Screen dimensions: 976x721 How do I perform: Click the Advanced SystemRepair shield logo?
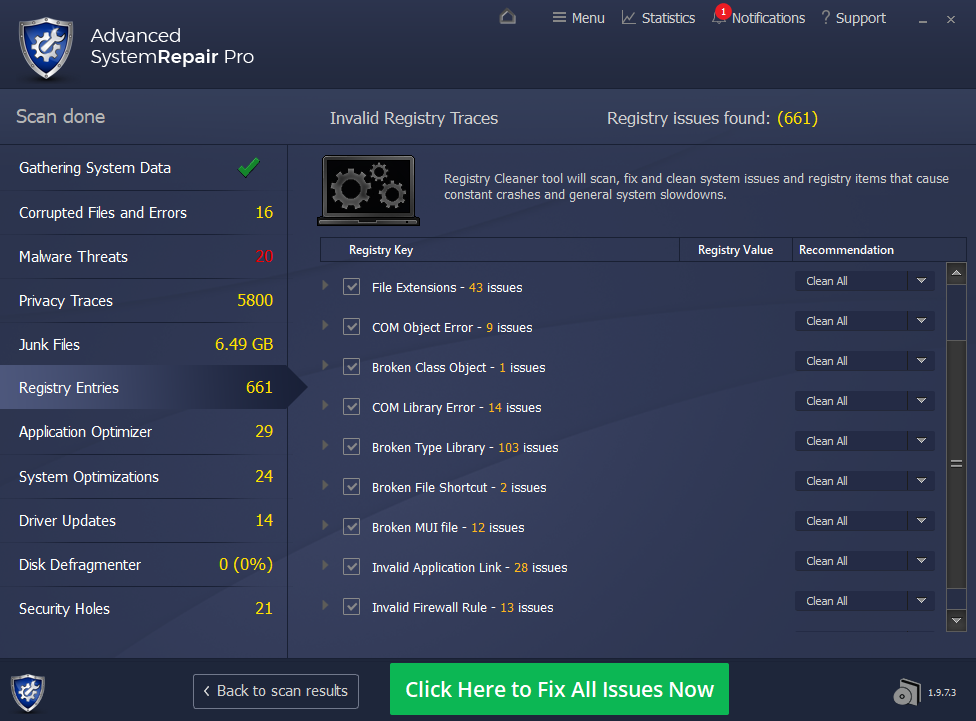(x=46, y=47)
